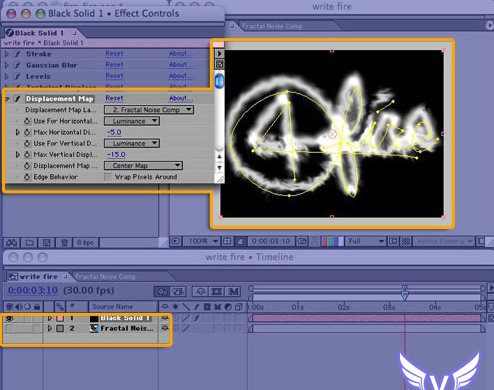Click the draft 3D button in timeline
Image resolution: width=494 pixels, height=390 pixels.
click(x=178, y=292)
